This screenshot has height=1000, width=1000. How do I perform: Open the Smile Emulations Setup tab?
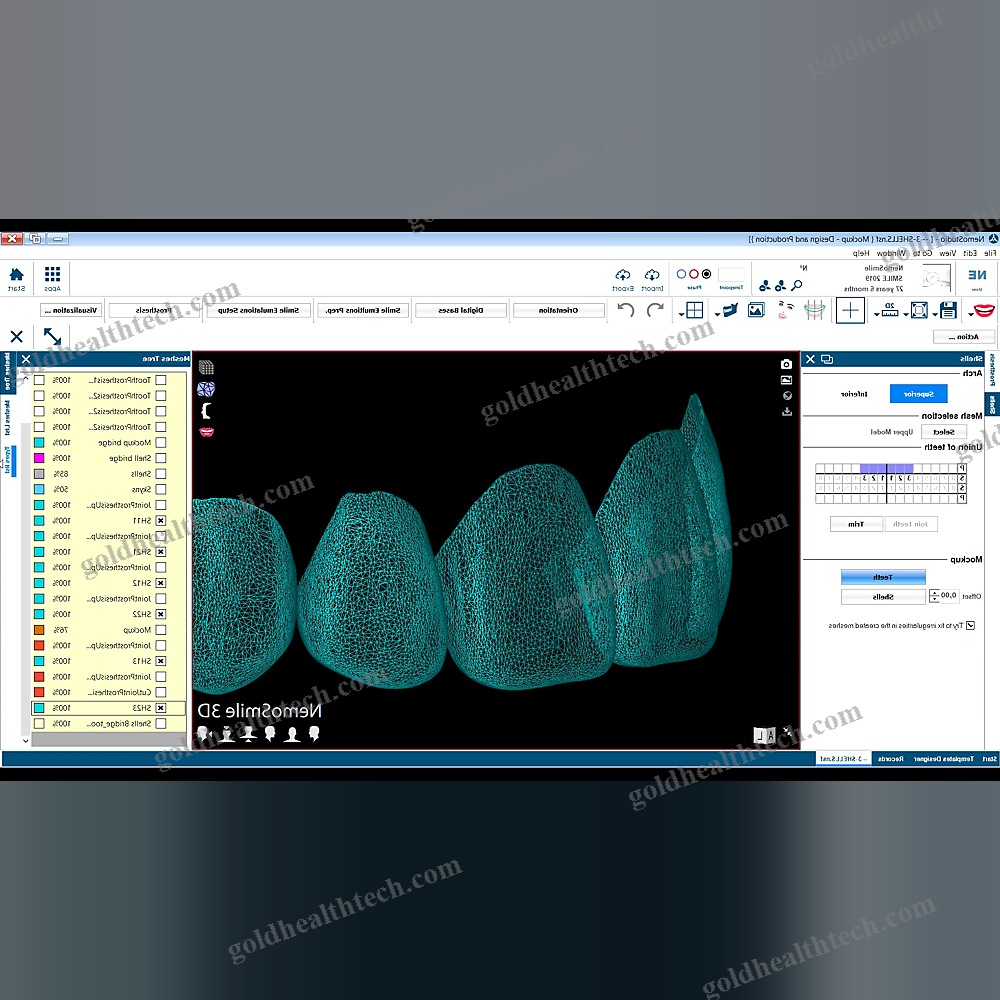tap(258, 311)
